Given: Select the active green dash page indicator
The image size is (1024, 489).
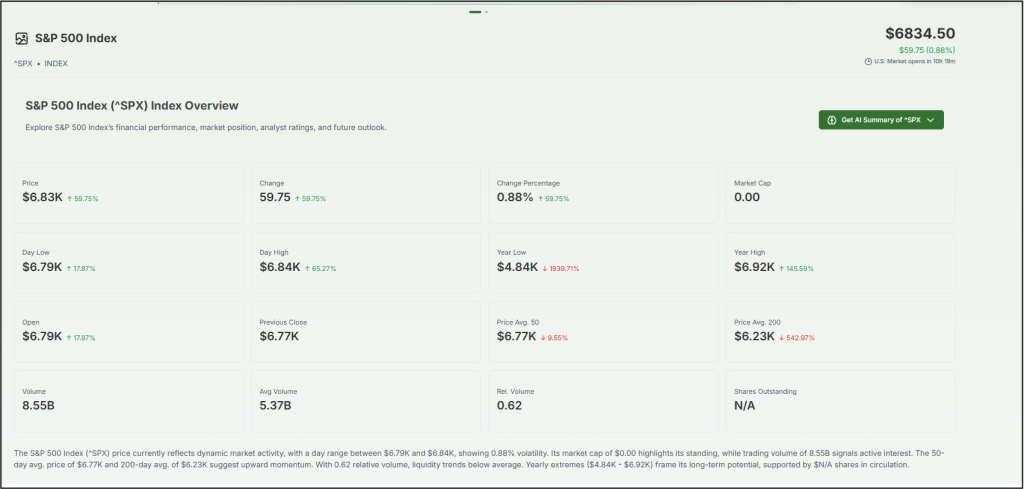Looking at the screenshot, I should click(x=475, y=12).
